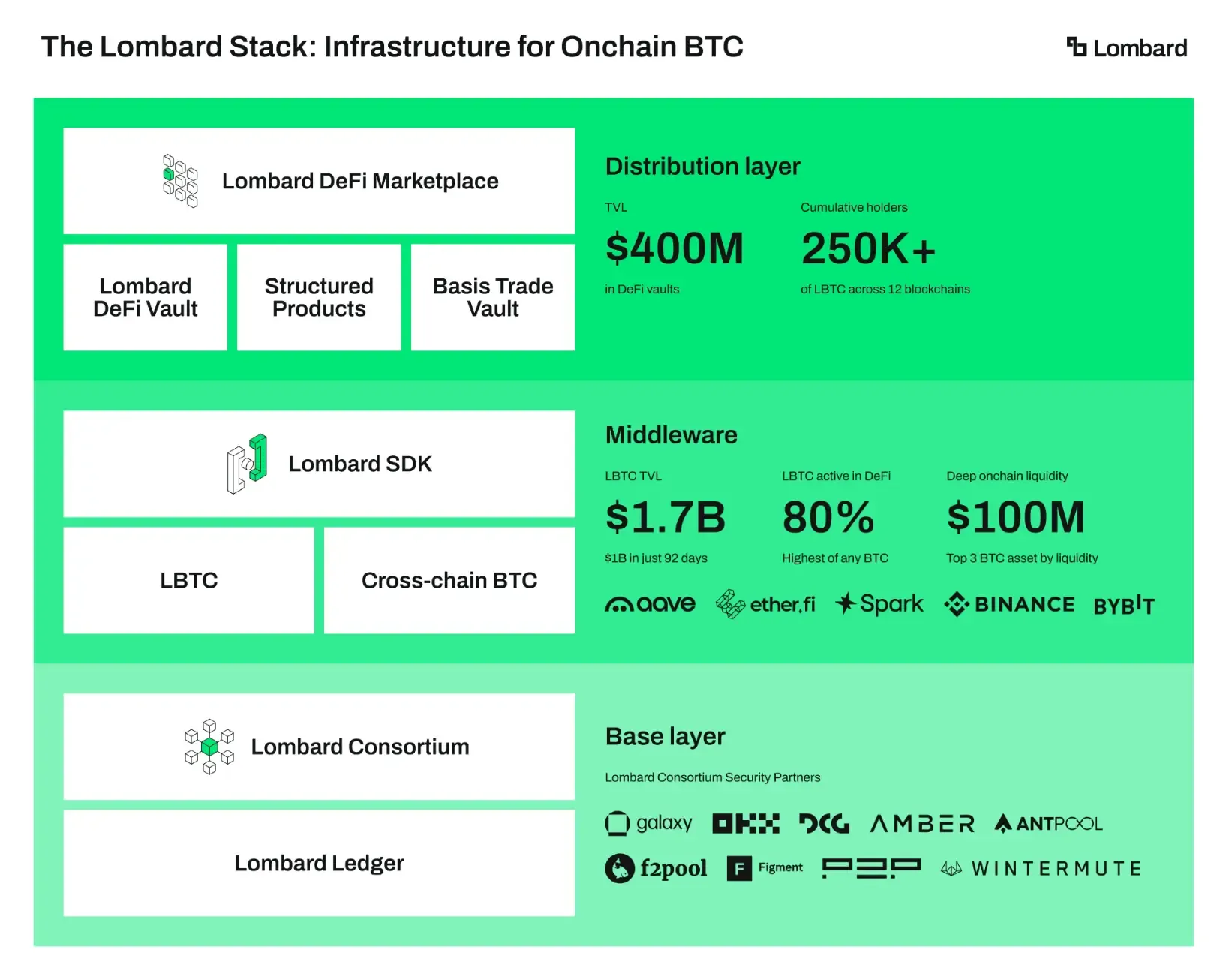Click the Galaxy security partner logo
Screen dimensions: 1232x980
click(x=648, y=823)
